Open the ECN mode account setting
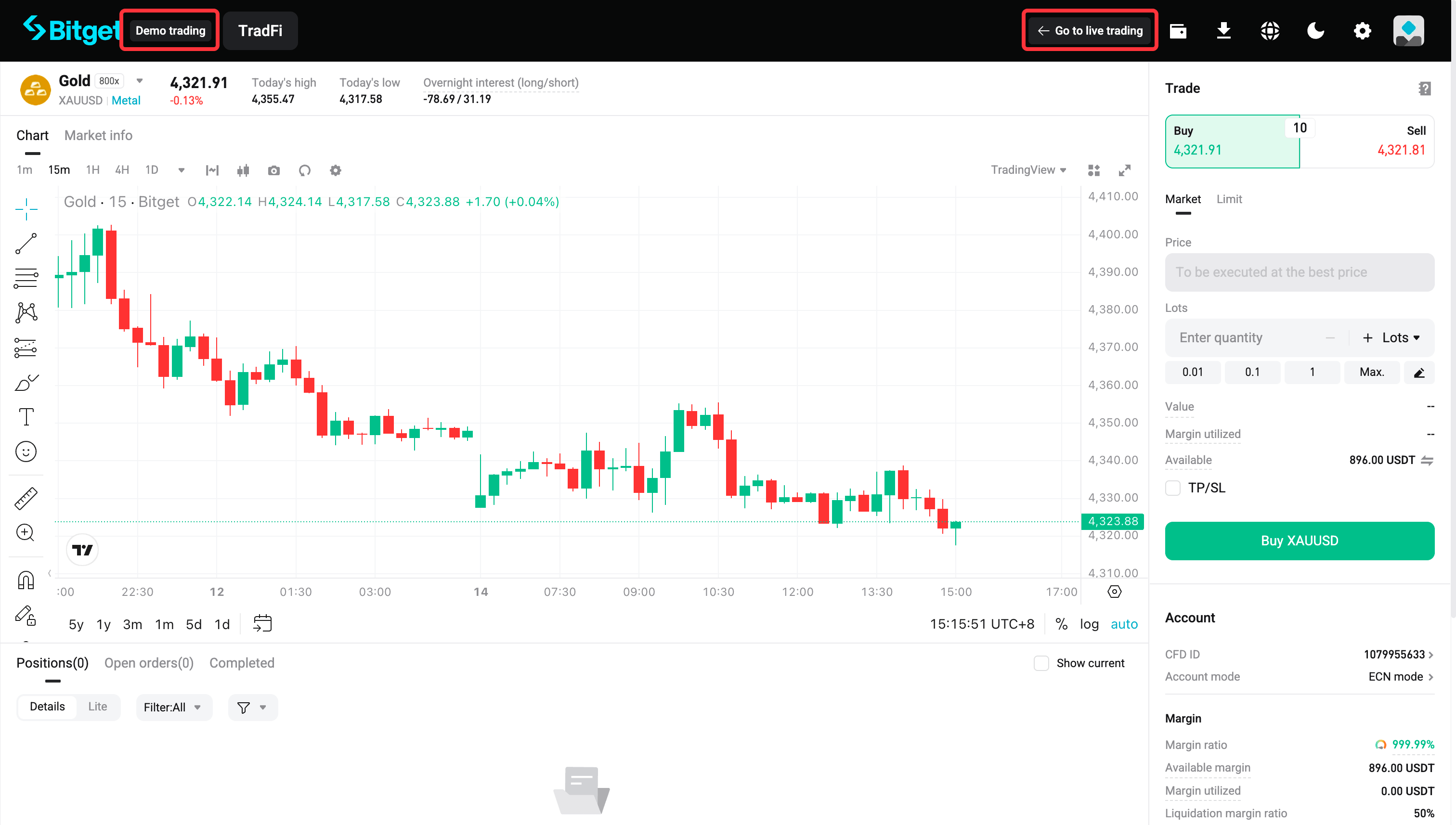Image resolution: width=1456 pixels, height=825 pixels. pos(1401,677)
